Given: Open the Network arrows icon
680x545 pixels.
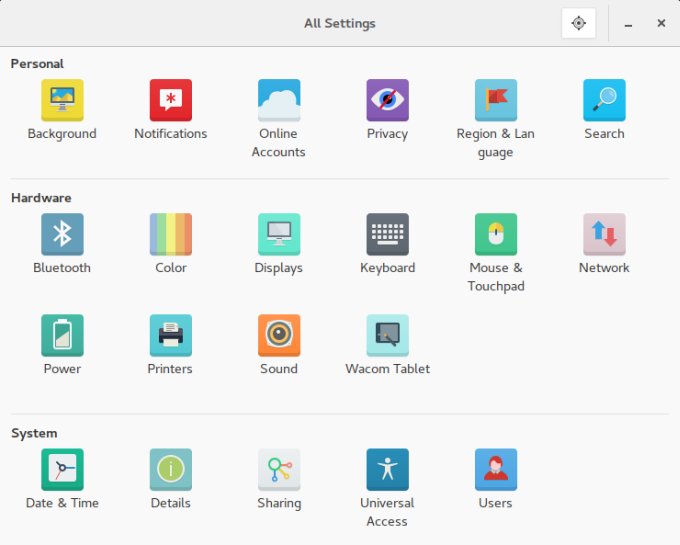Looking at the screenshot, I should pyautogui.click(x=604, y=234).
